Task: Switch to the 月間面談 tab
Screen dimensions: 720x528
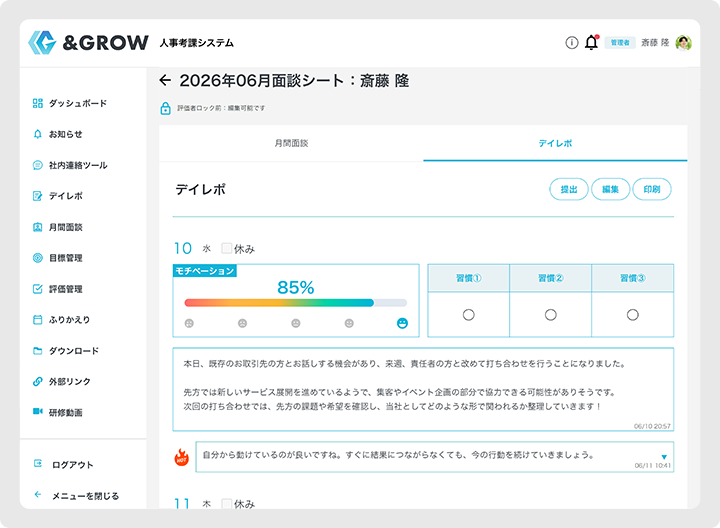Action: click(x=291, y=143)
